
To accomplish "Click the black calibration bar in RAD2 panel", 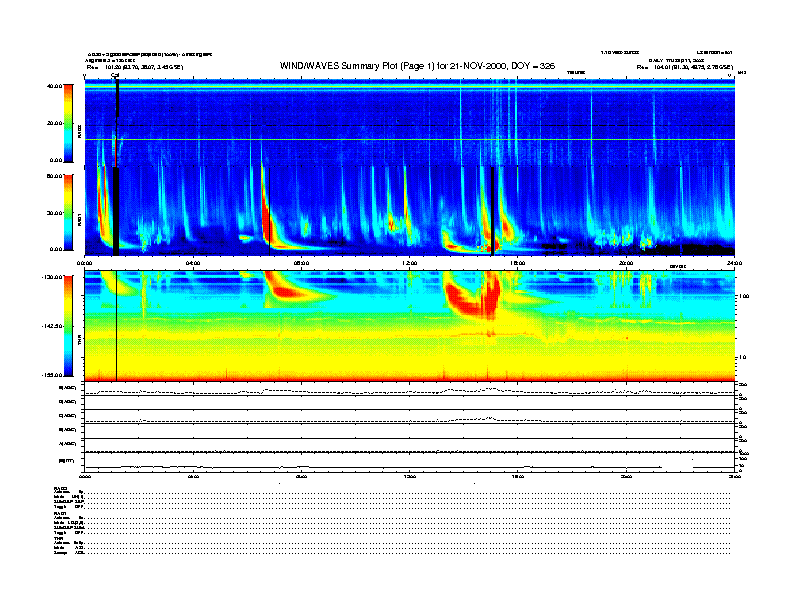I will click(117, 99).
